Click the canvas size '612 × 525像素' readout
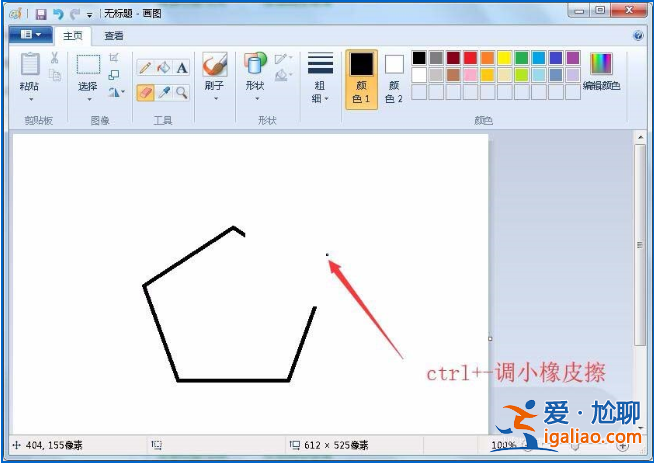 pyautogui.click(x=336, y=445)
